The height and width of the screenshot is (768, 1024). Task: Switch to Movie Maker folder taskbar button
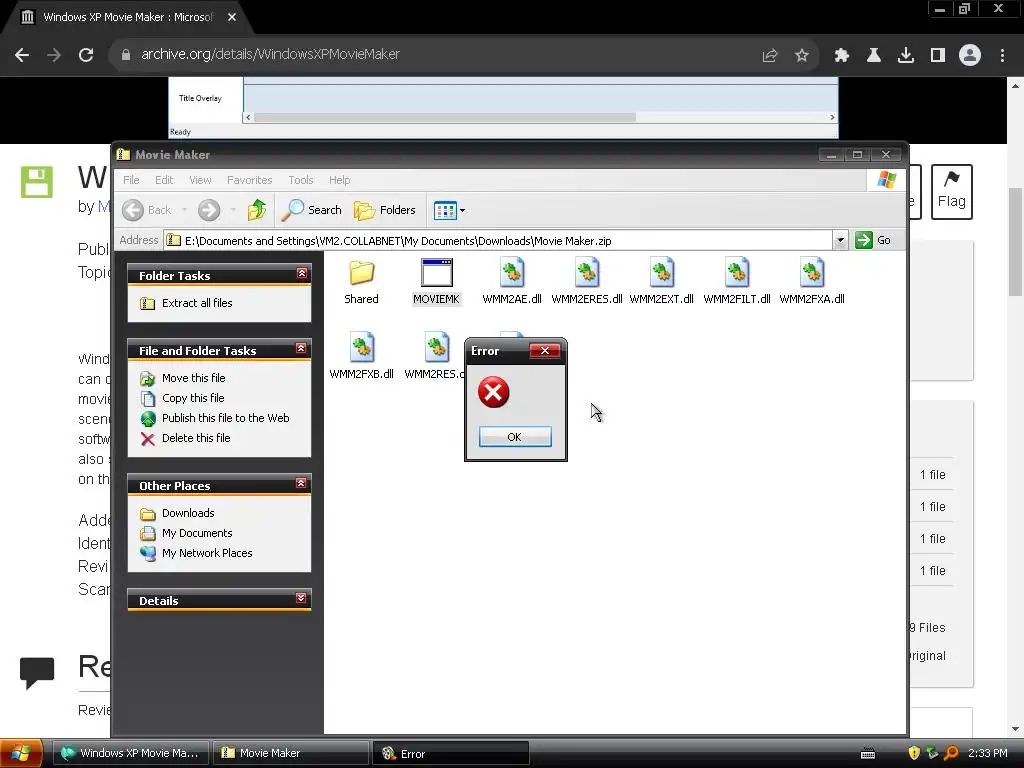(291, 753)
